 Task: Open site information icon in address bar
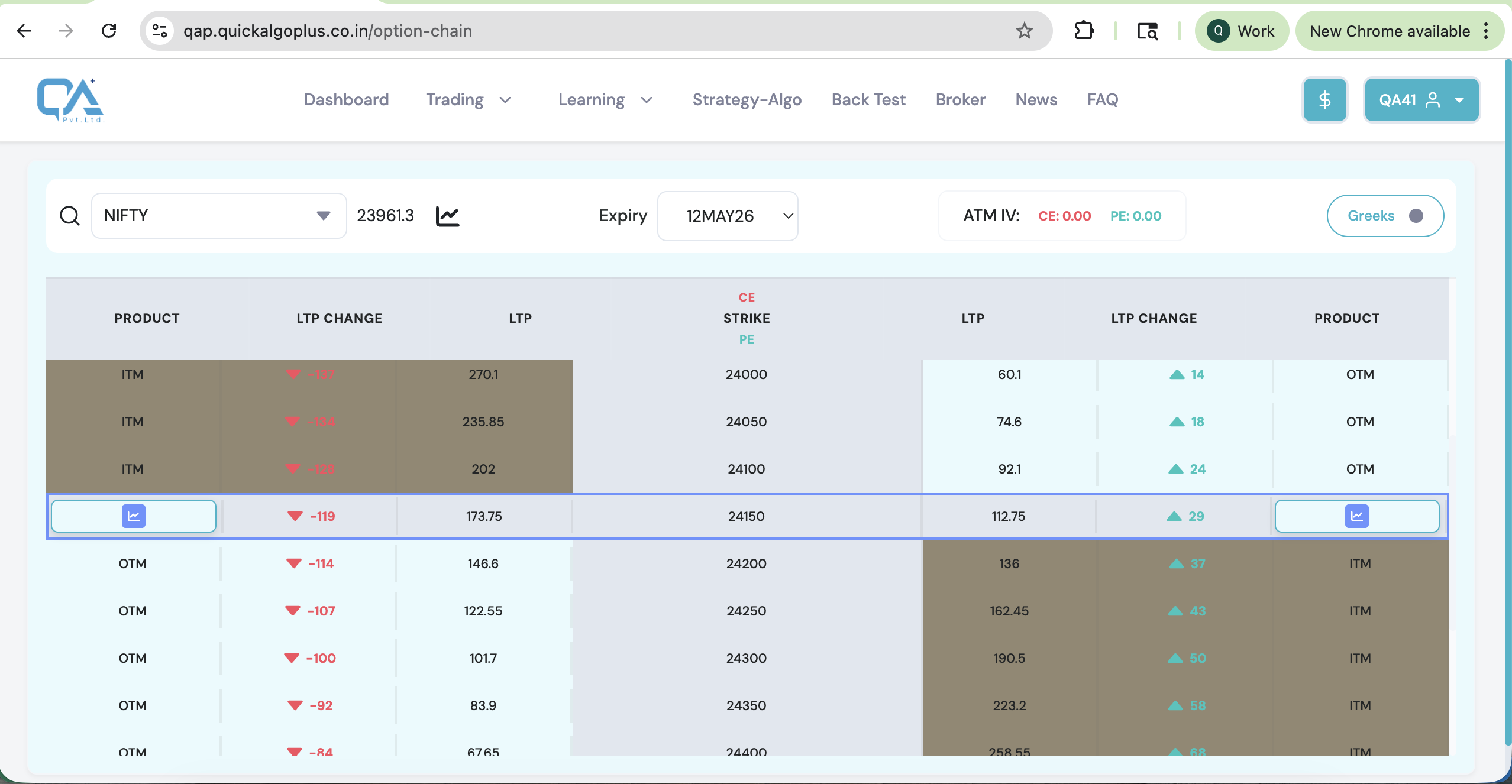click(x=160, y=31)
